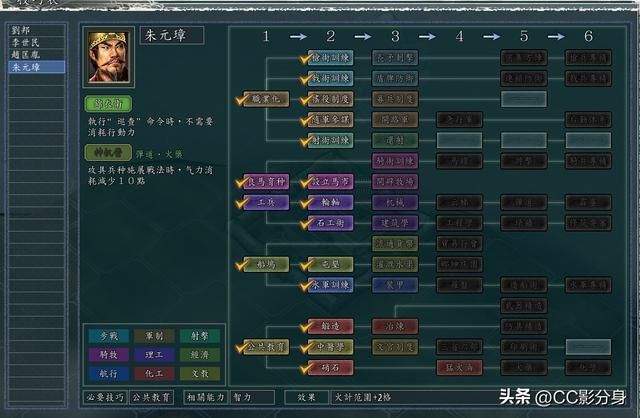The image size is (640, 418).
Task: Select the teal node right of 槍術訓練
Action: (x=395, y=58)
